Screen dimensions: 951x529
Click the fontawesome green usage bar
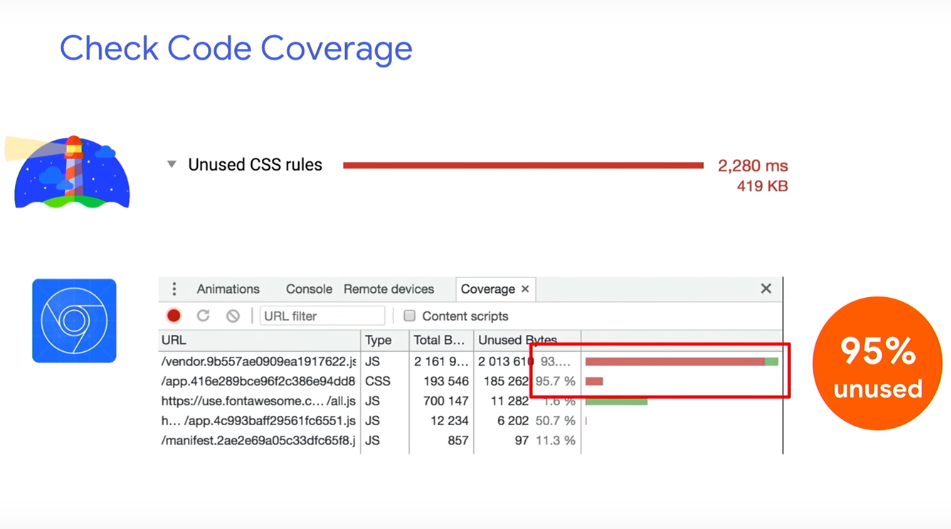[616, 401]
